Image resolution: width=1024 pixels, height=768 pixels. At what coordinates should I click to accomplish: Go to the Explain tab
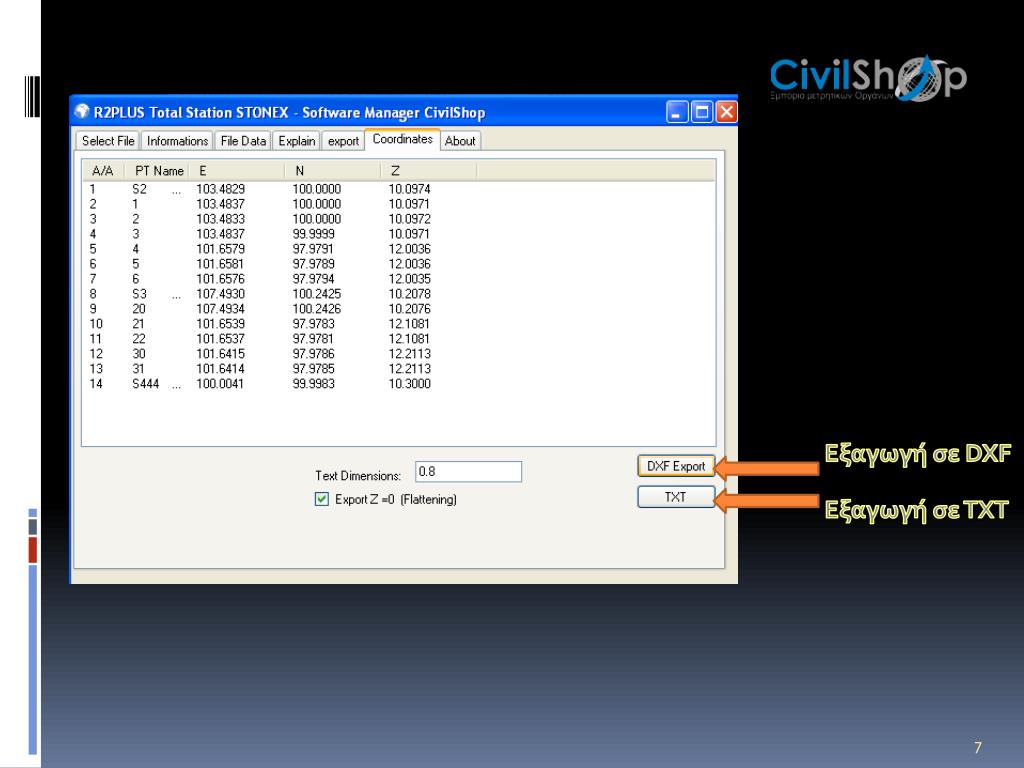coord(296,141)
